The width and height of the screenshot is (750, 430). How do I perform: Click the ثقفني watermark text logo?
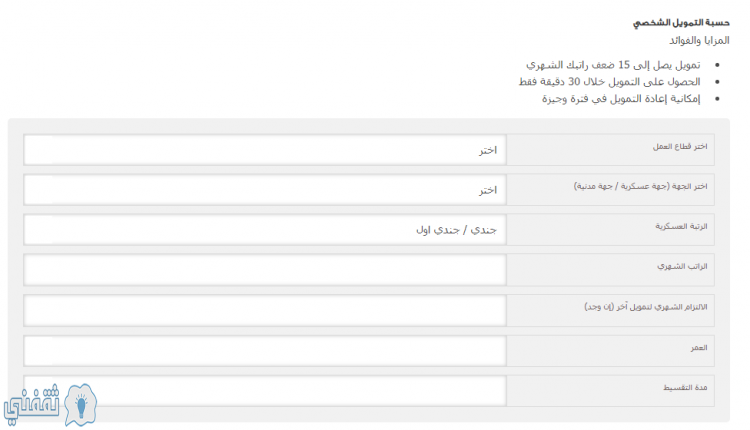coord(32,404)
